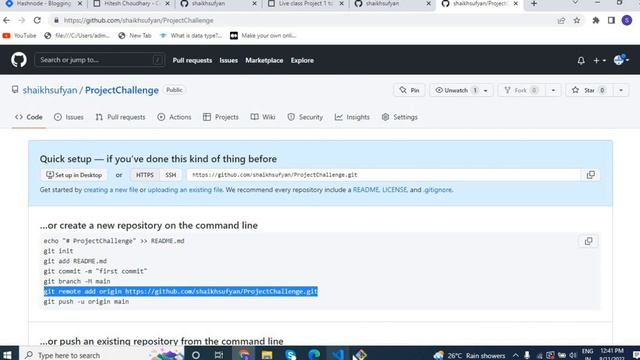This screenshot has width=640, height=360.
Task: Open Visual Studio Code from the taskbar
Action: click(338, 354)
